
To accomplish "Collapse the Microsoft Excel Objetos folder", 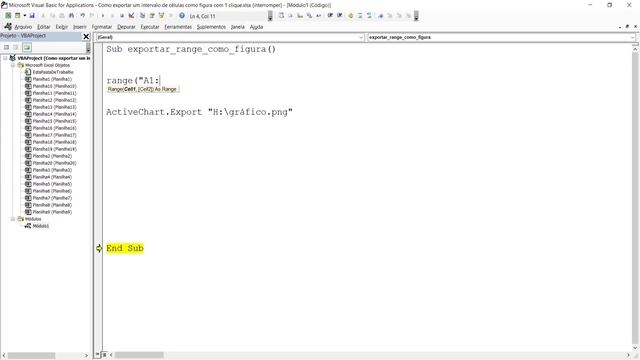I will (x=13, y=65).
